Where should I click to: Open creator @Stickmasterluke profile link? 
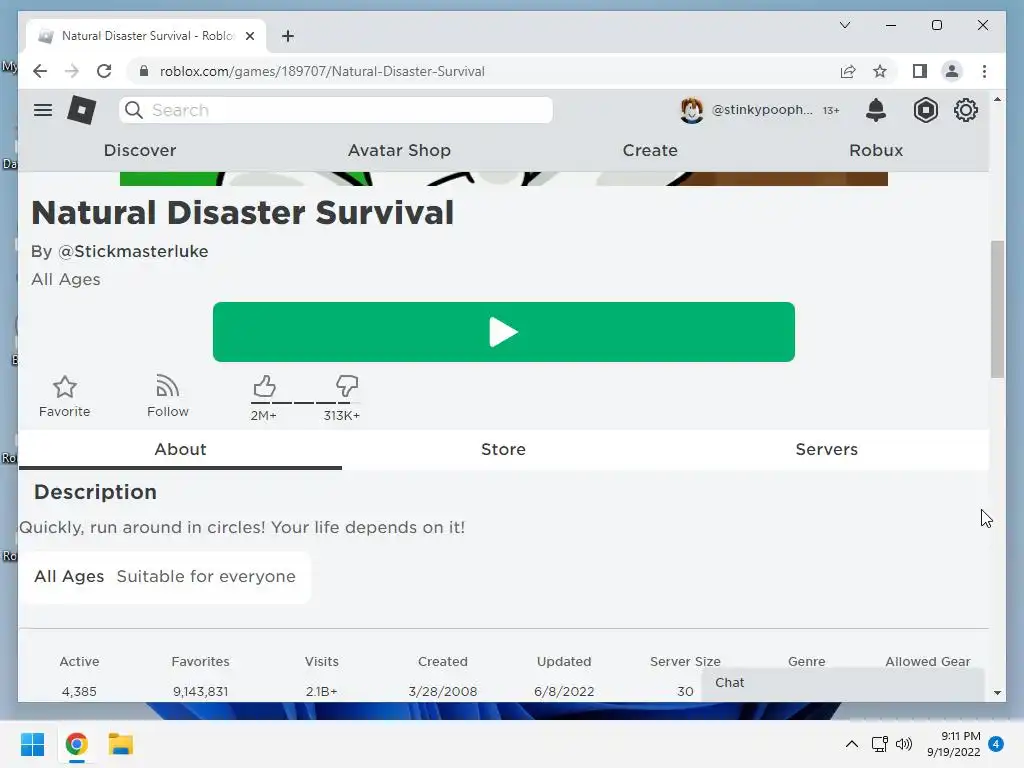(133, 251)
